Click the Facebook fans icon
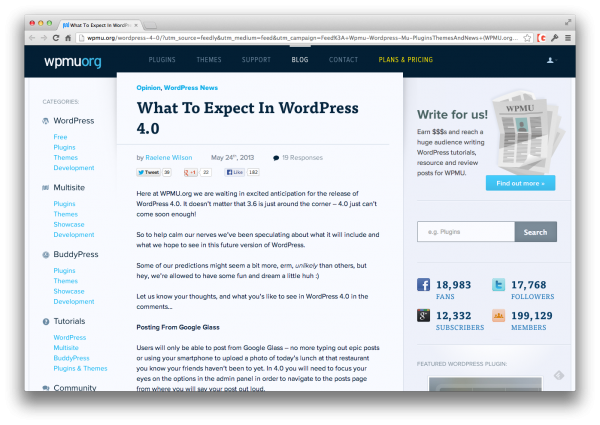The image size is (600, 425). (423, 285)
